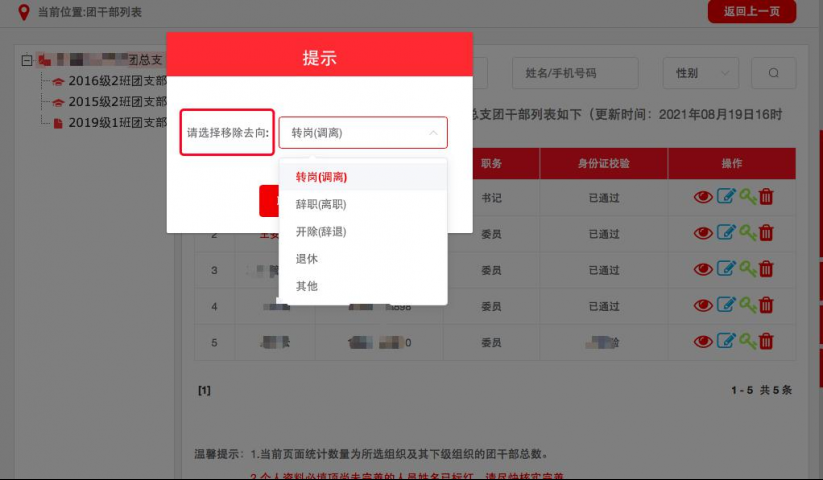Click the eye view icon in row 5

(x=703, y=341)
